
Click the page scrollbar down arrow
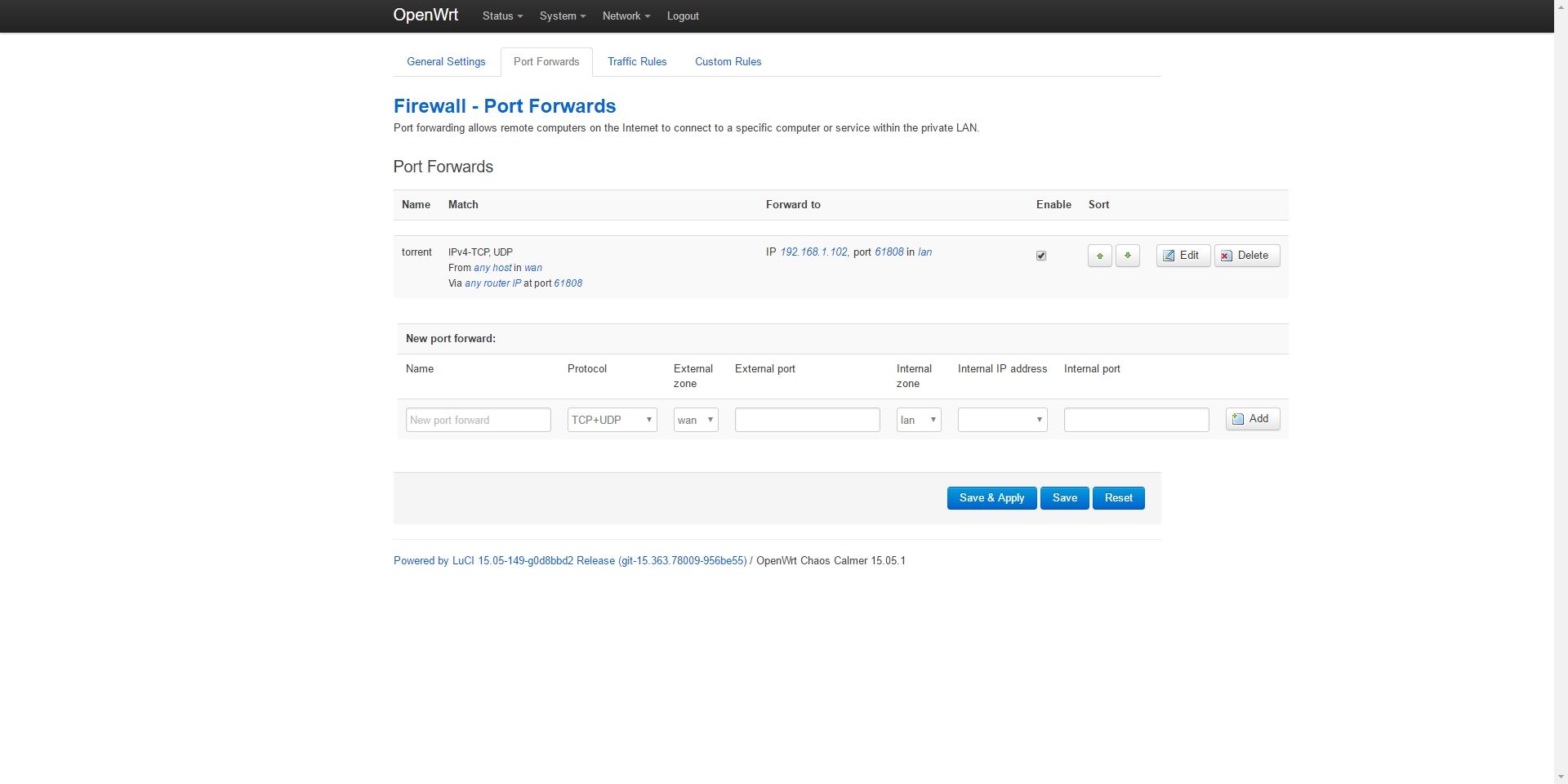click(1561, 777)
